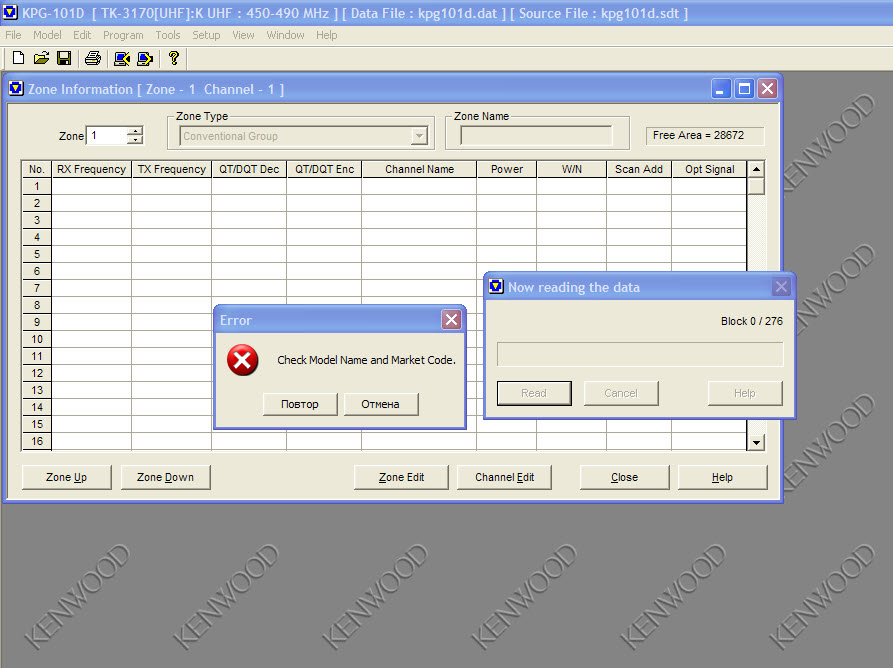Open the View menu
The width and height of the screenshot is (893, 668).
(243, 35)
